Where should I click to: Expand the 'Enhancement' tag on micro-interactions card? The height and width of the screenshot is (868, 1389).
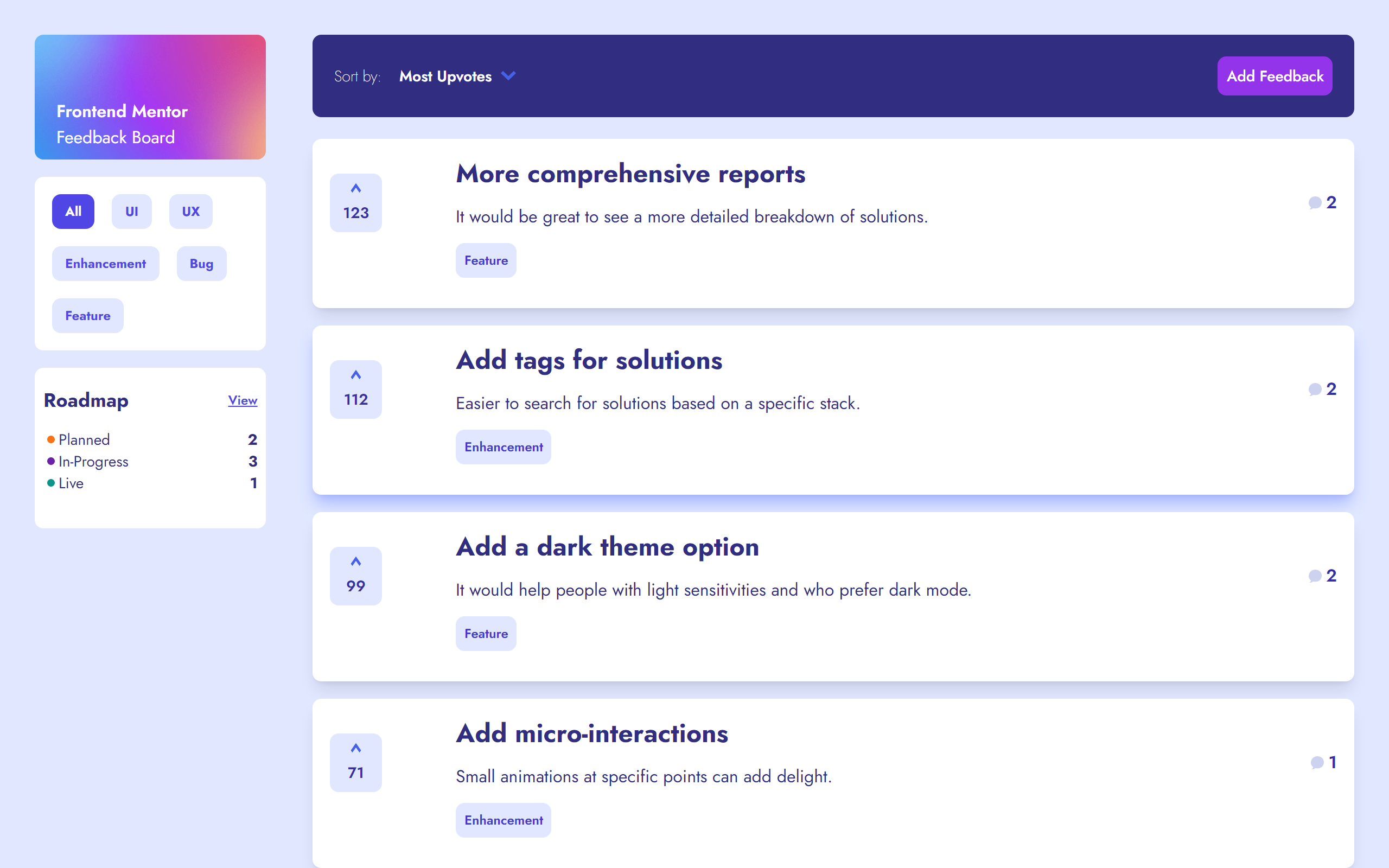click(502, 820)
